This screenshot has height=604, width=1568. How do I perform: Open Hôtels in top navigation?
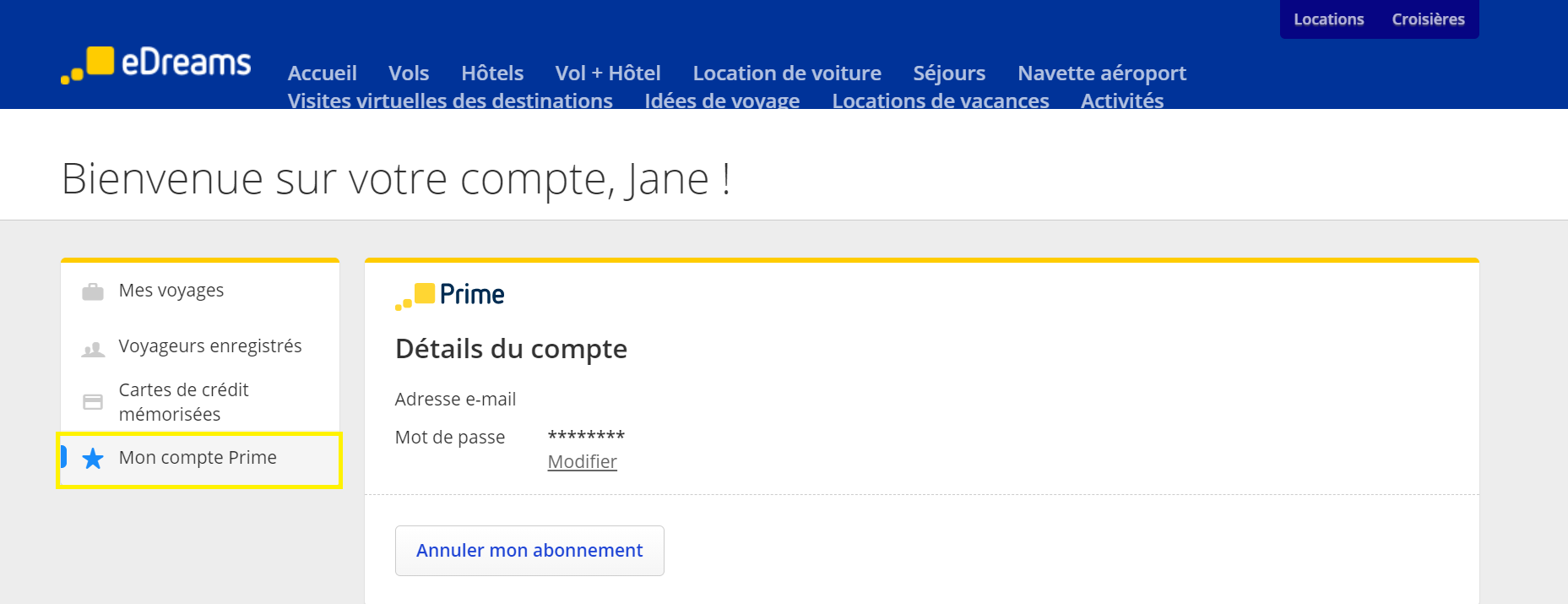click(x=492, y=73)
